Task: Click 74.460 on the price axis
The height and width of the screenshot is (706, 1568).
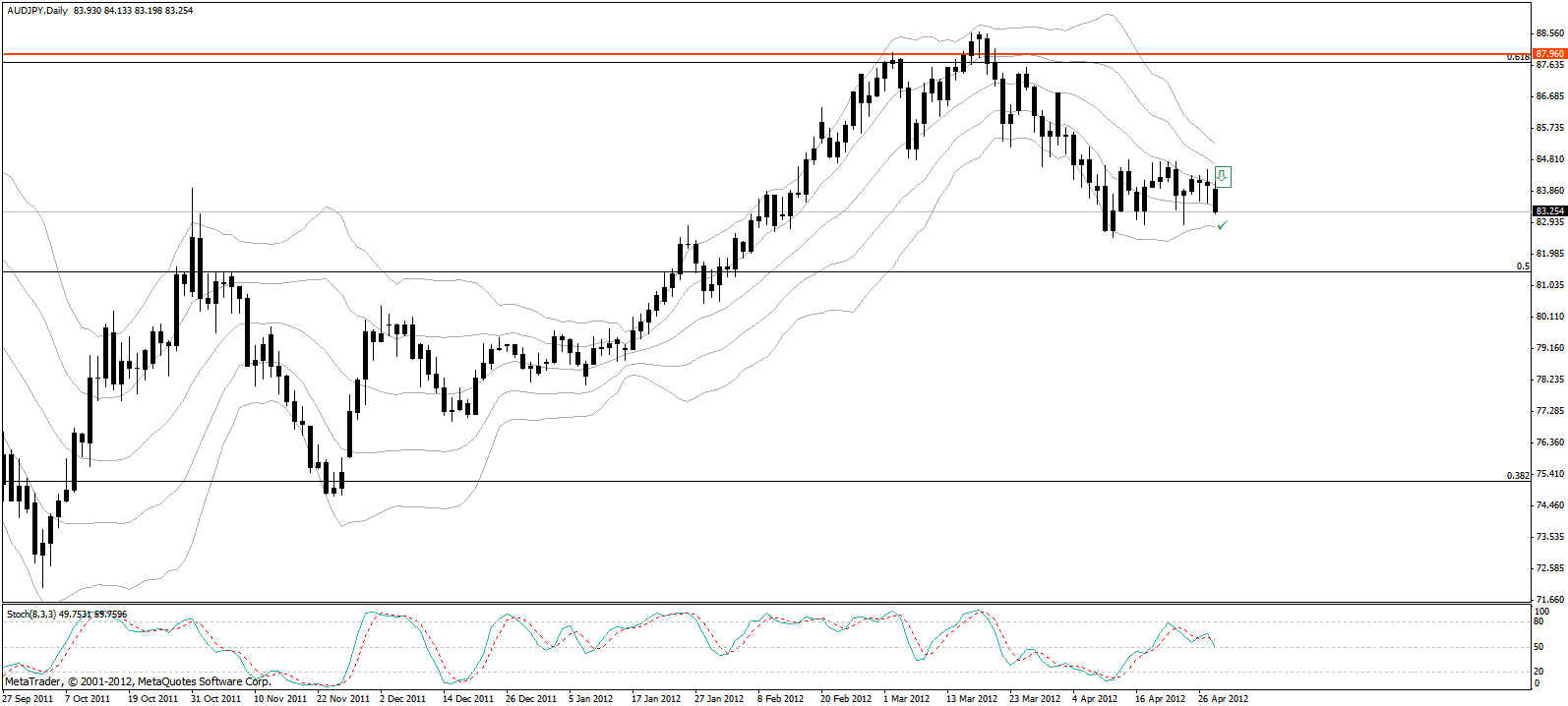Action: [x=1550, y=505]
